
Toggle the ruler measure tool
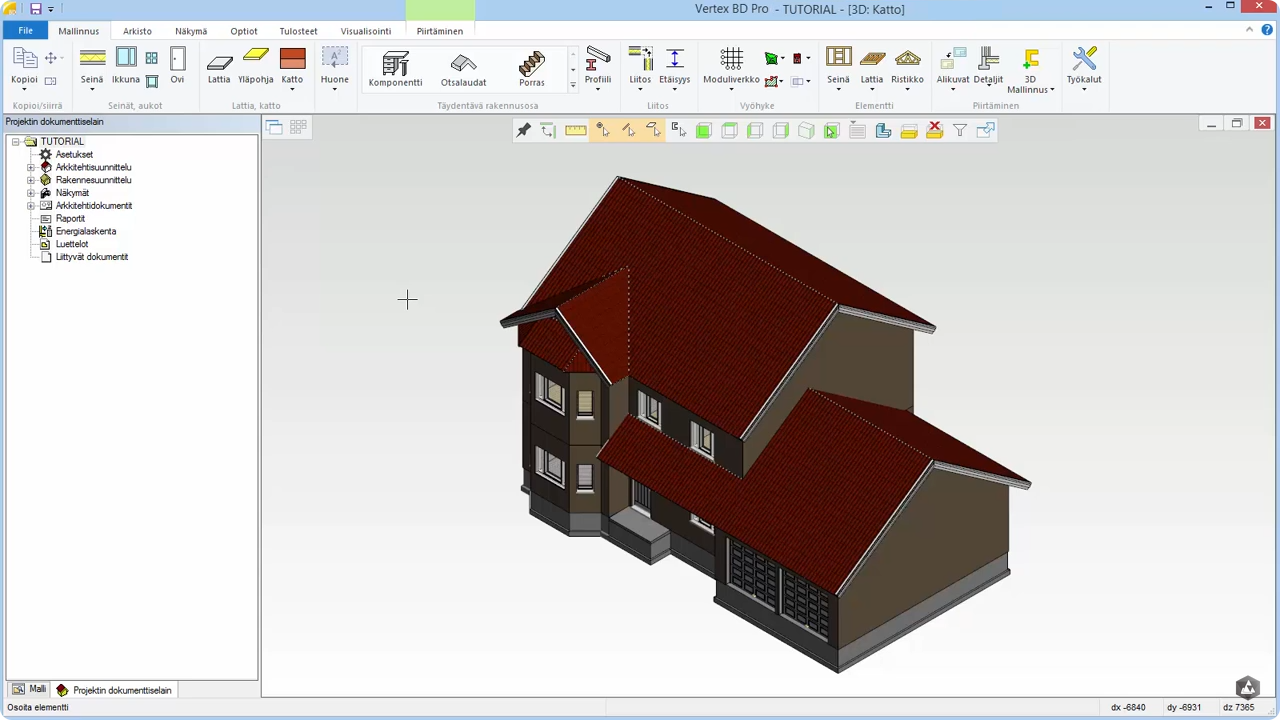575,130
